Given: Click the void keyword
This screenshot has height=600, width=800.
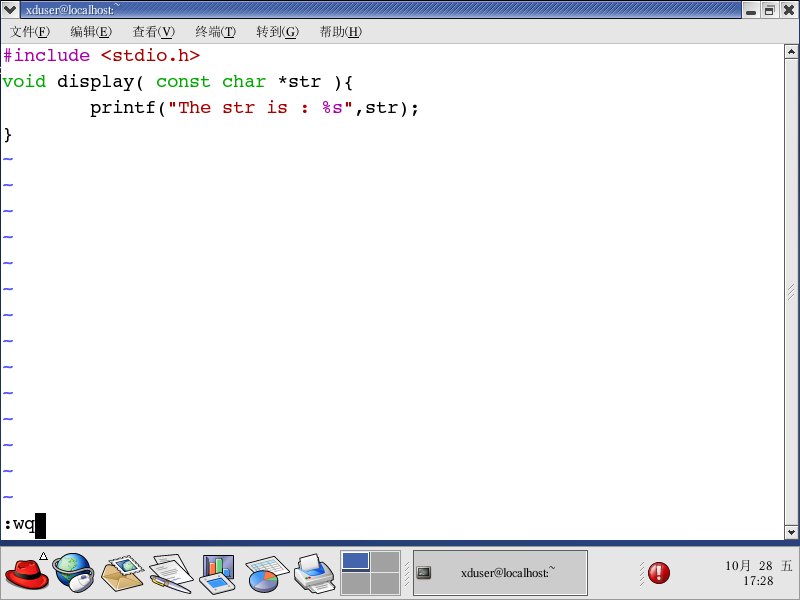Looking at the screenshot, I should [x=24, y=82].
